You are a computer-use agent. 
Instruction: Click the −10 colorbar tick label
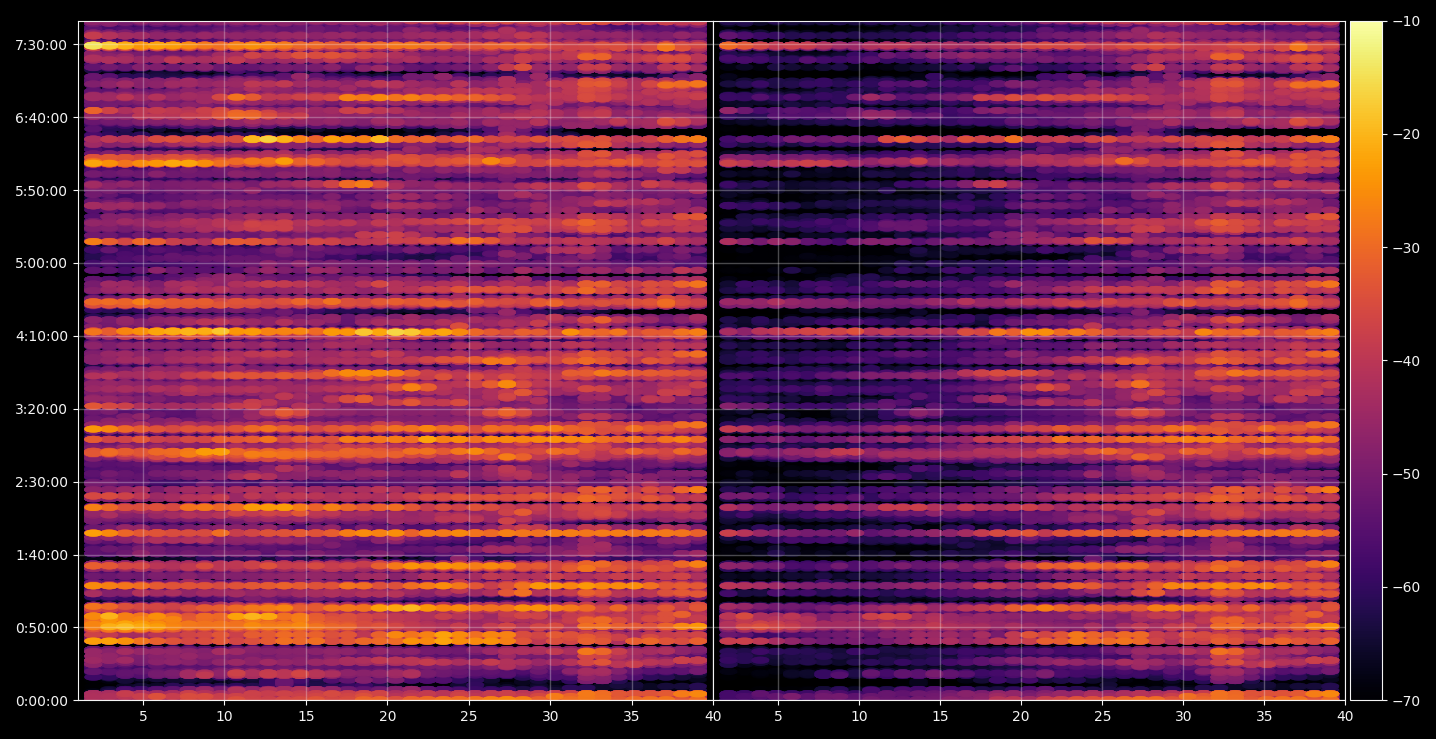[x=1405, y=22]
